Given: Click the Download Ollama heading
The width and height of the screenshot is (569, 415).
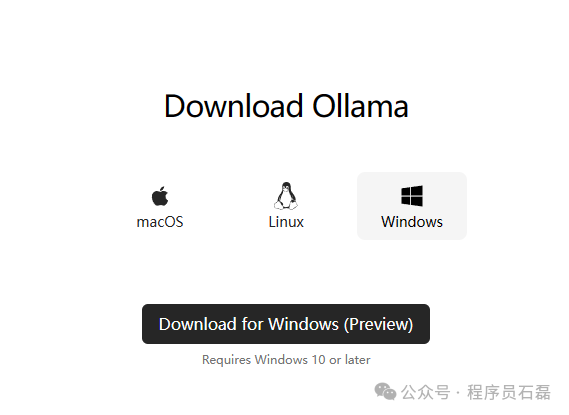Looking at the screenshot, I should point(286,106).
